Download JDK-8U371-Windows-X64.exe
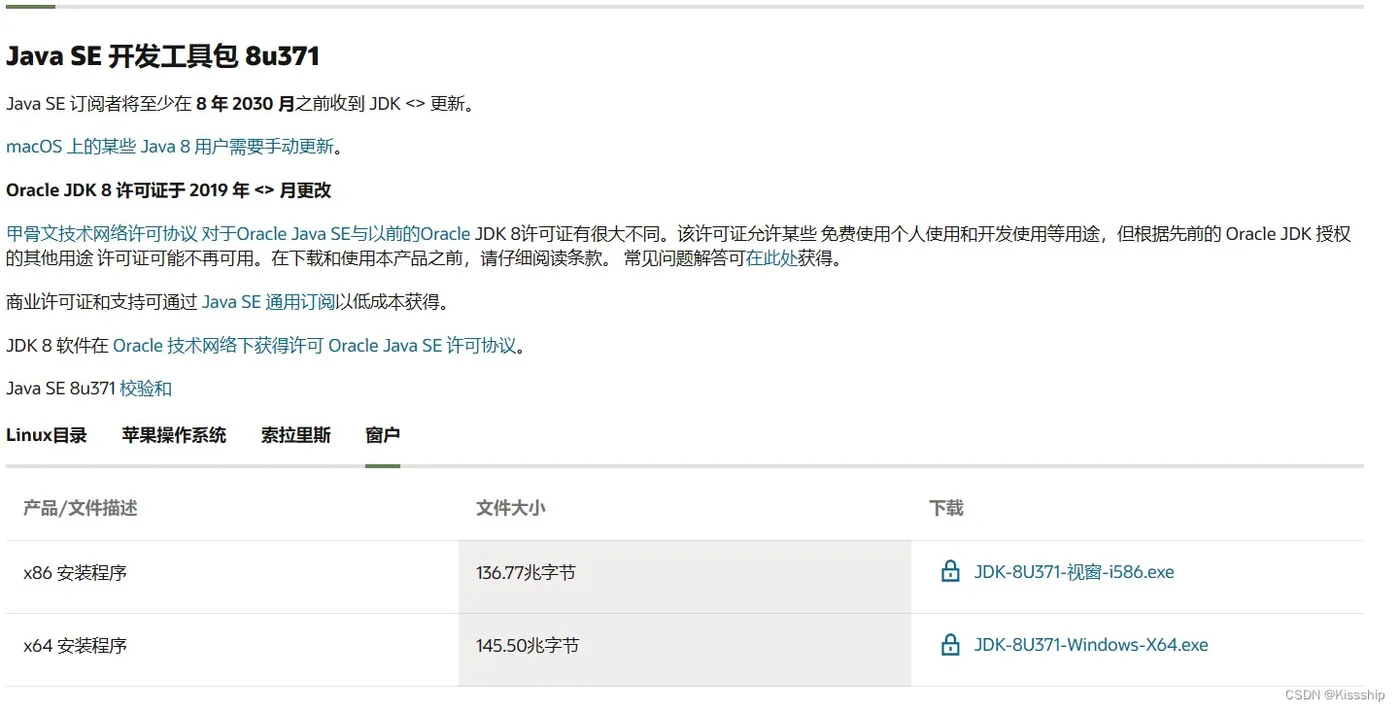1400x711 pixels. [x=1091, y=646]
